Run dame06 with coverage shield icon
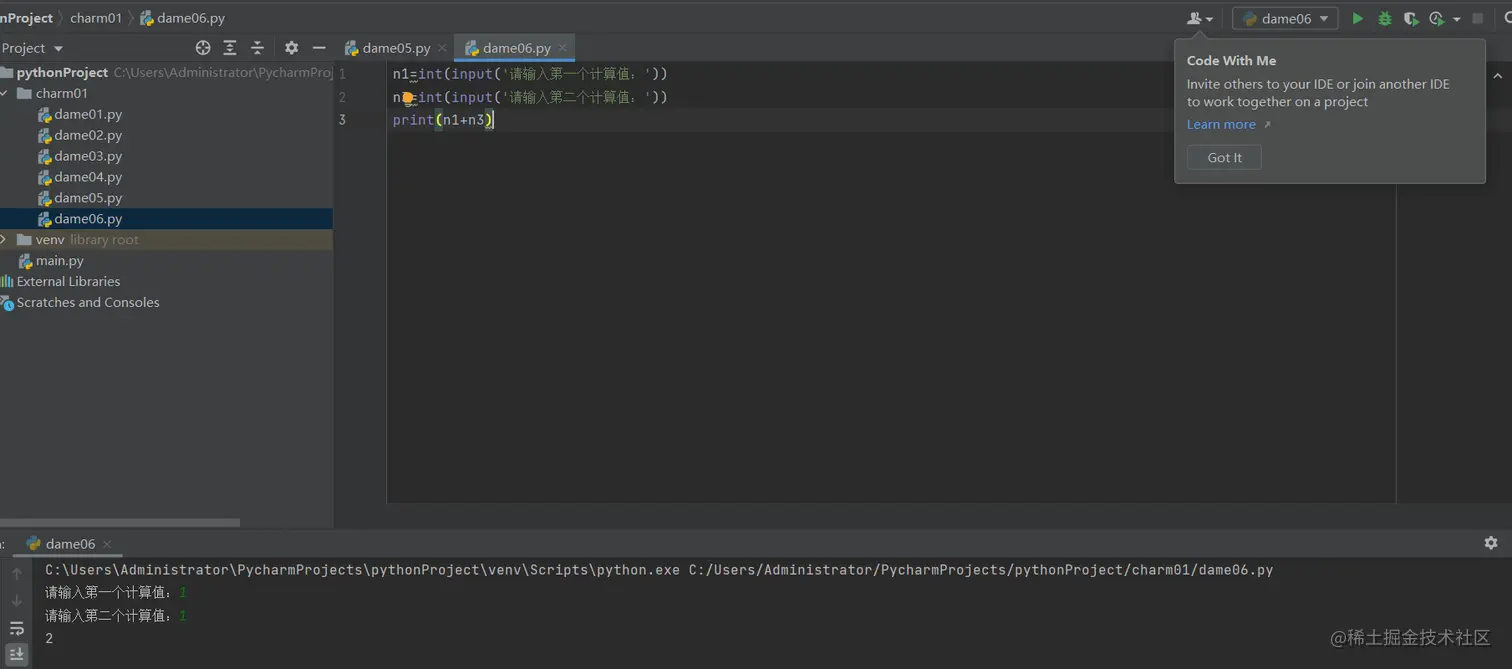Image resolution: width=1512 pixels, height=669 pixels. [1411, 19]
